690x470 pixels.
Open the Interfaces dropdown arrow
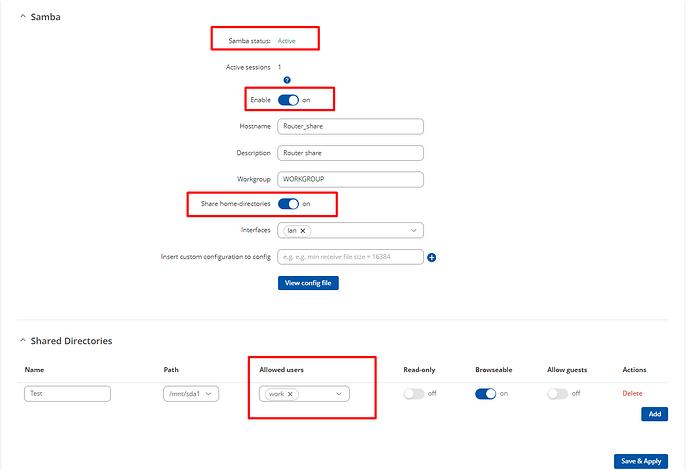click(x=414, y=231)
